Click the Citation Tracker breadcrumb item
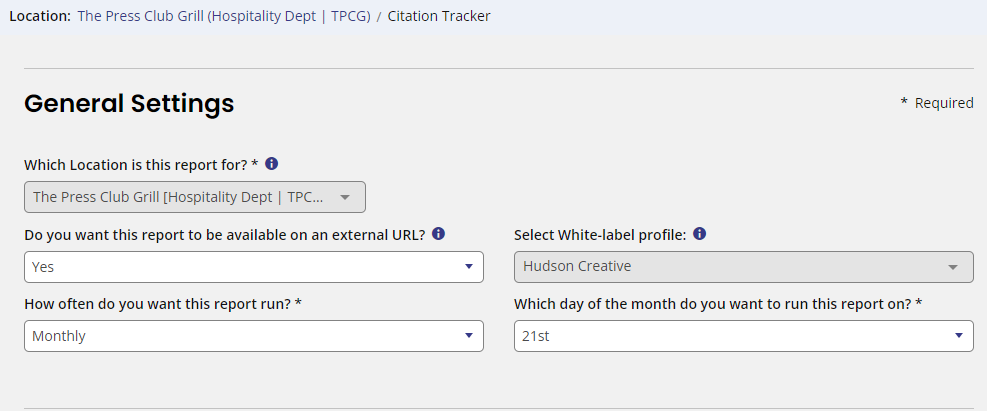987x411 pixels. pos(439,16)
